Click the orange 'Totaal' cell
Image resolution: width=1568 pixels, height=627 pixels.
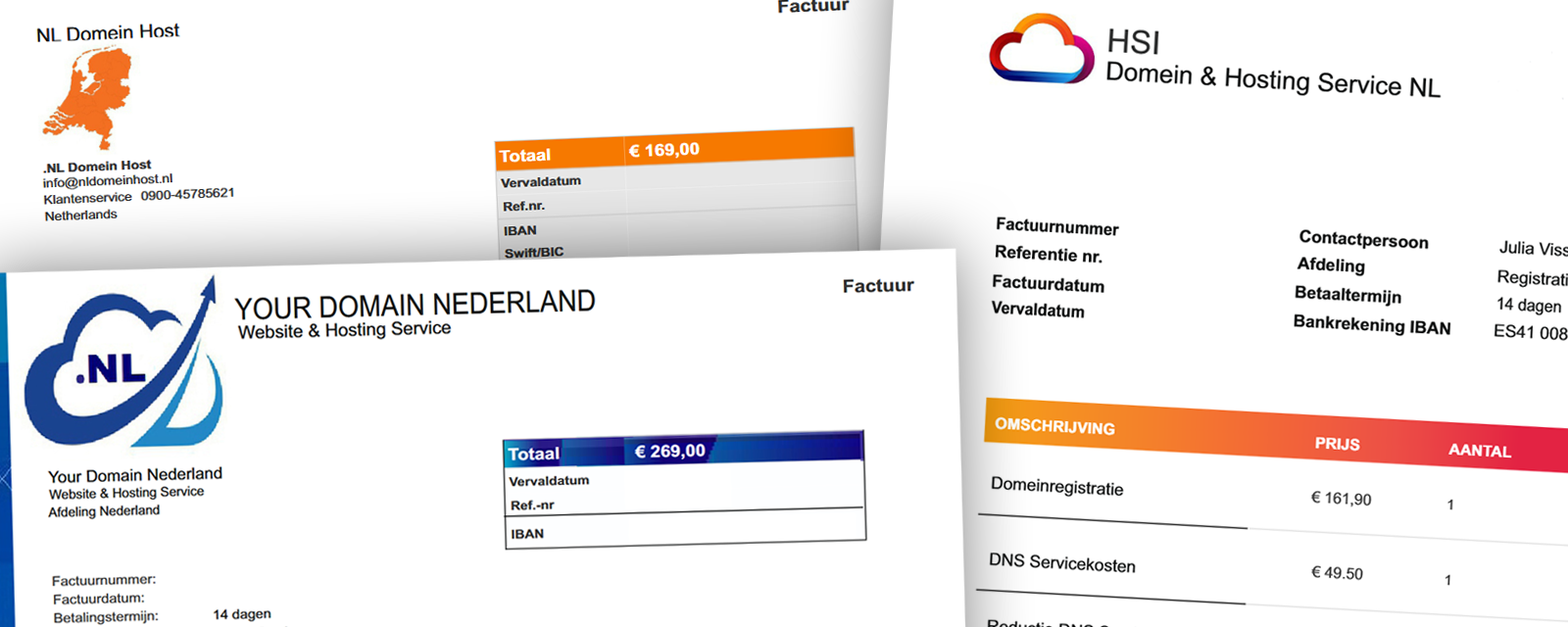(x=560, y=154)
